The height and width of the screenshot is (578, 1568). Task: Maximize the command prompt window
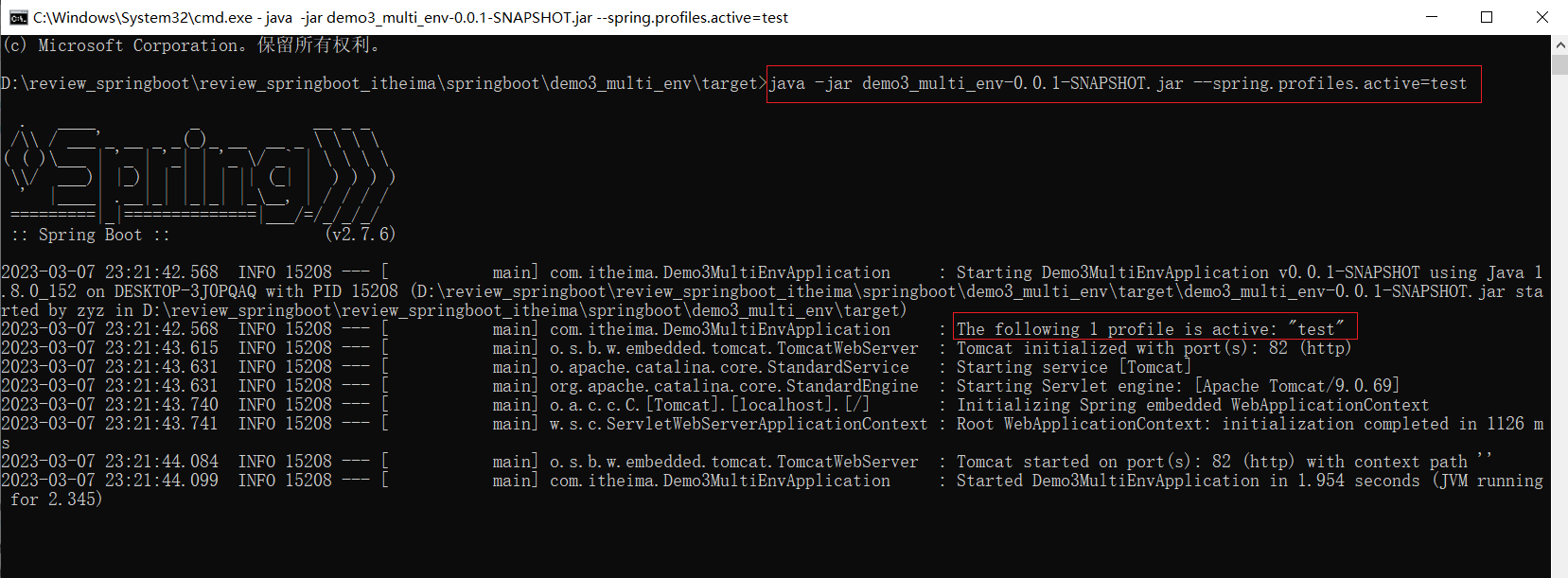point(1487,17)
